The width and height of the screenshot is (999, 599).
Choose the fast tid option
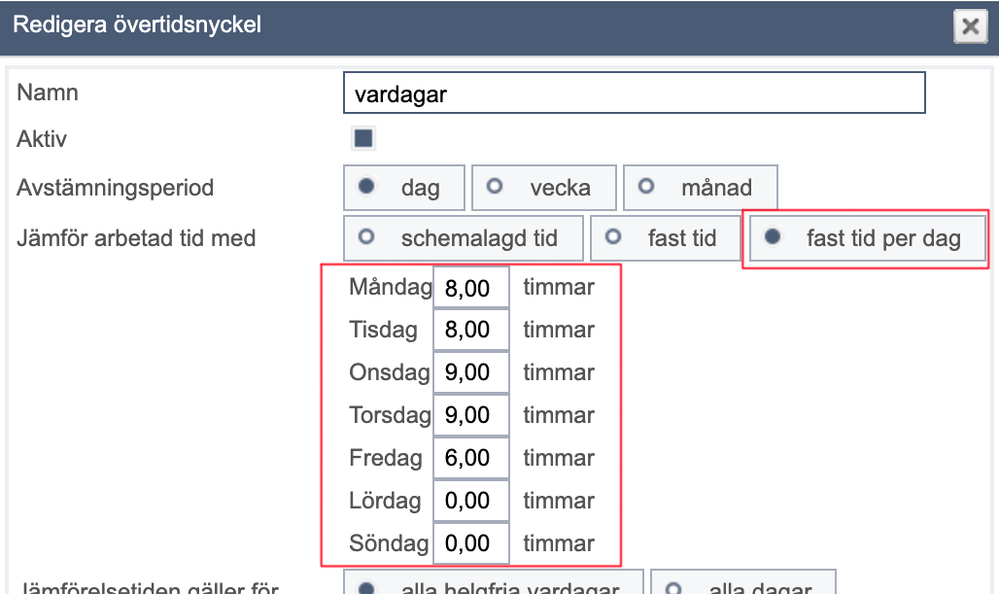665,238
